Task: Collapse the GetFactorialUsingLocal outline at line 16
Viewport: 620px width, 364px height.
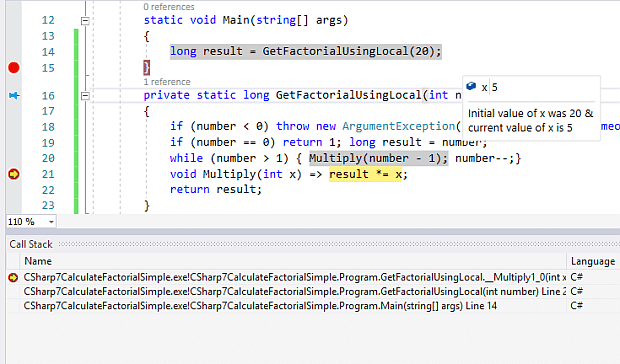Action: (85, 96)
